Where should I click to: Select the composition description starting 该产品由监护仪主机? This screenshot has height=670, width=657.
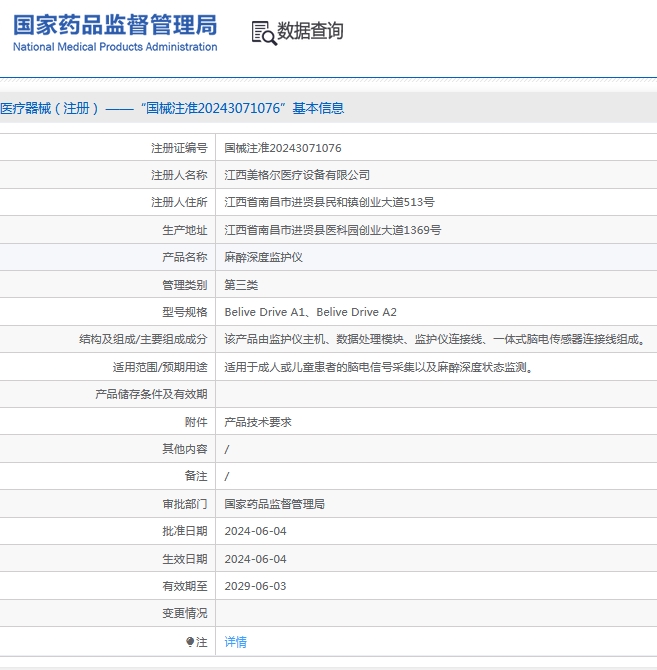[x=435, y=339]
